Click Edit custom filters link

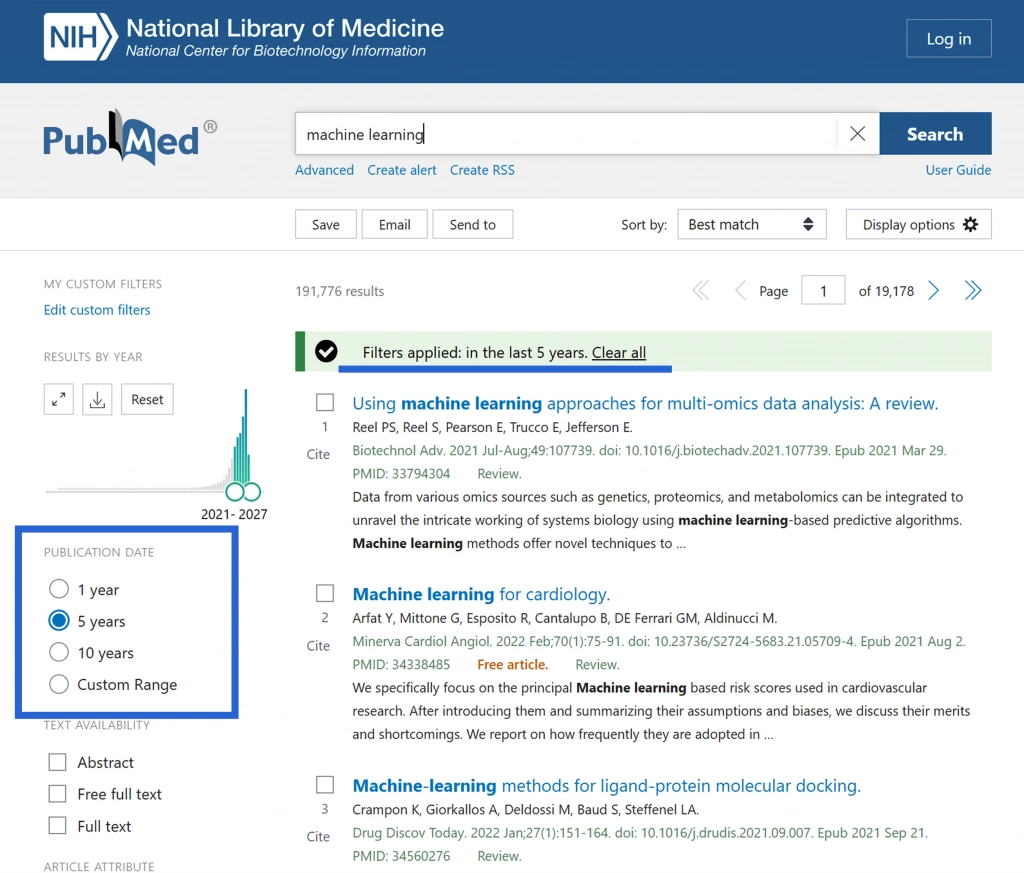pos(97,310)
